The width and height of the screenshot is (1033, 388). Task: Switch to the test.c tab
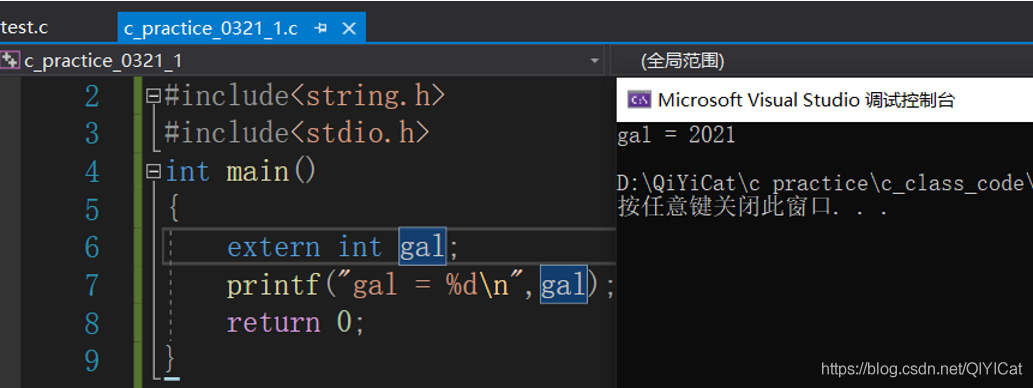24,28
